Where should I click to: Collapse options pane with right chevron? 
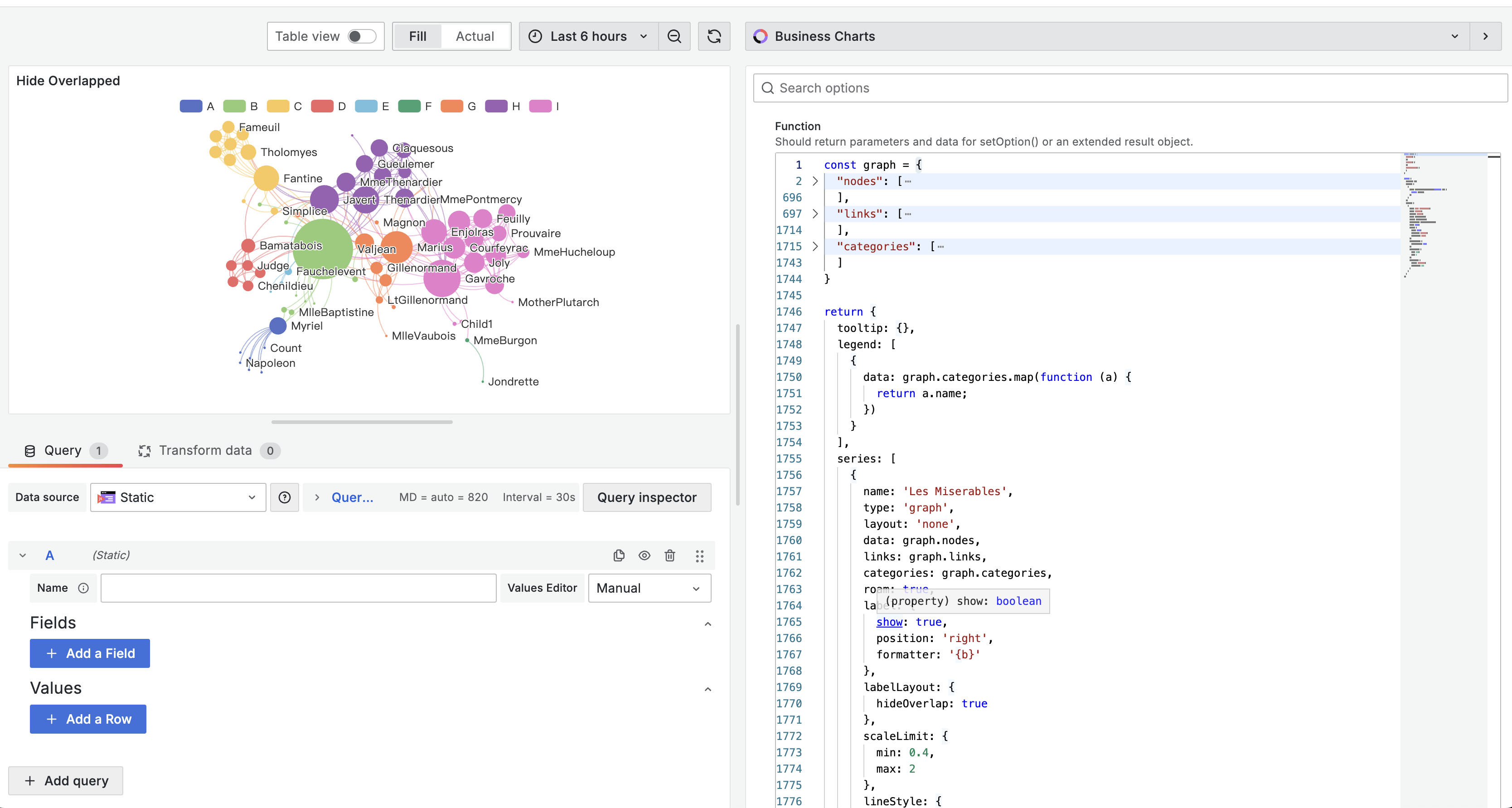(x=1485, y=36)
